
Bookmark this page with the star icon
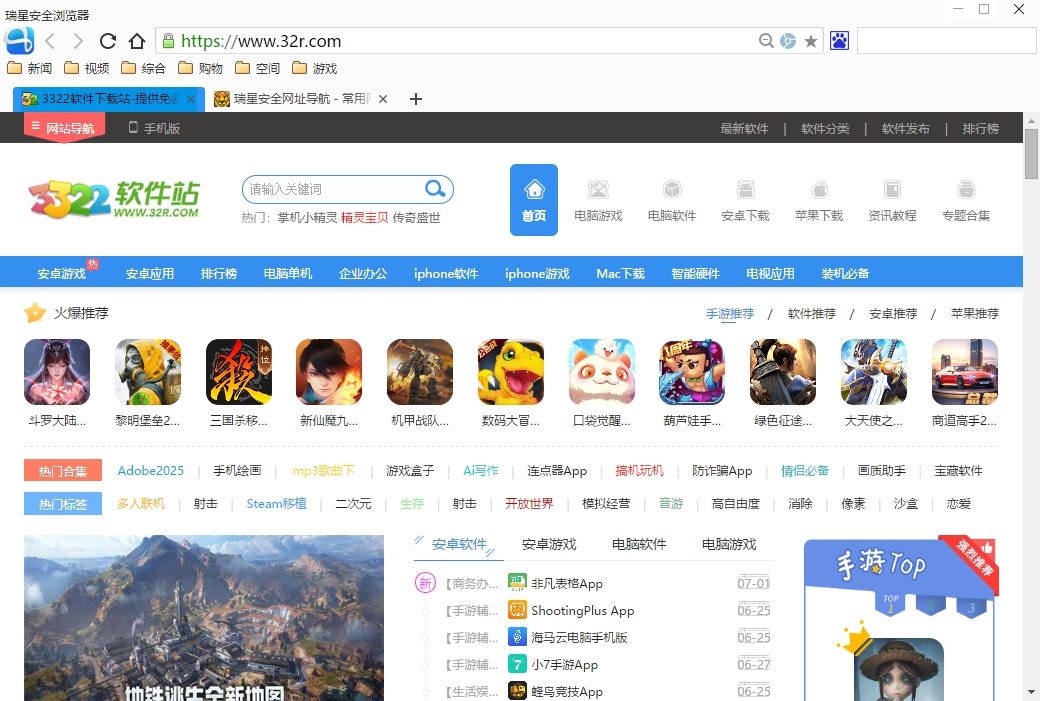click(x=811, y=41)
